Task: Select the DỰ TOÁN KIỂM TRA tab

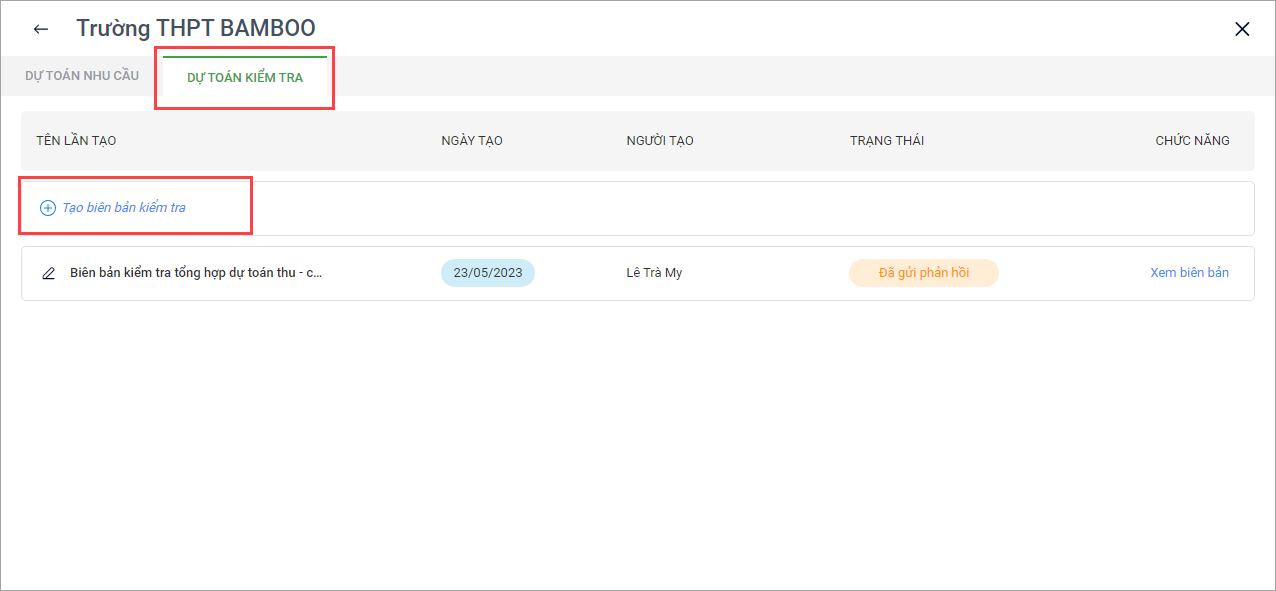Action: 245,77
